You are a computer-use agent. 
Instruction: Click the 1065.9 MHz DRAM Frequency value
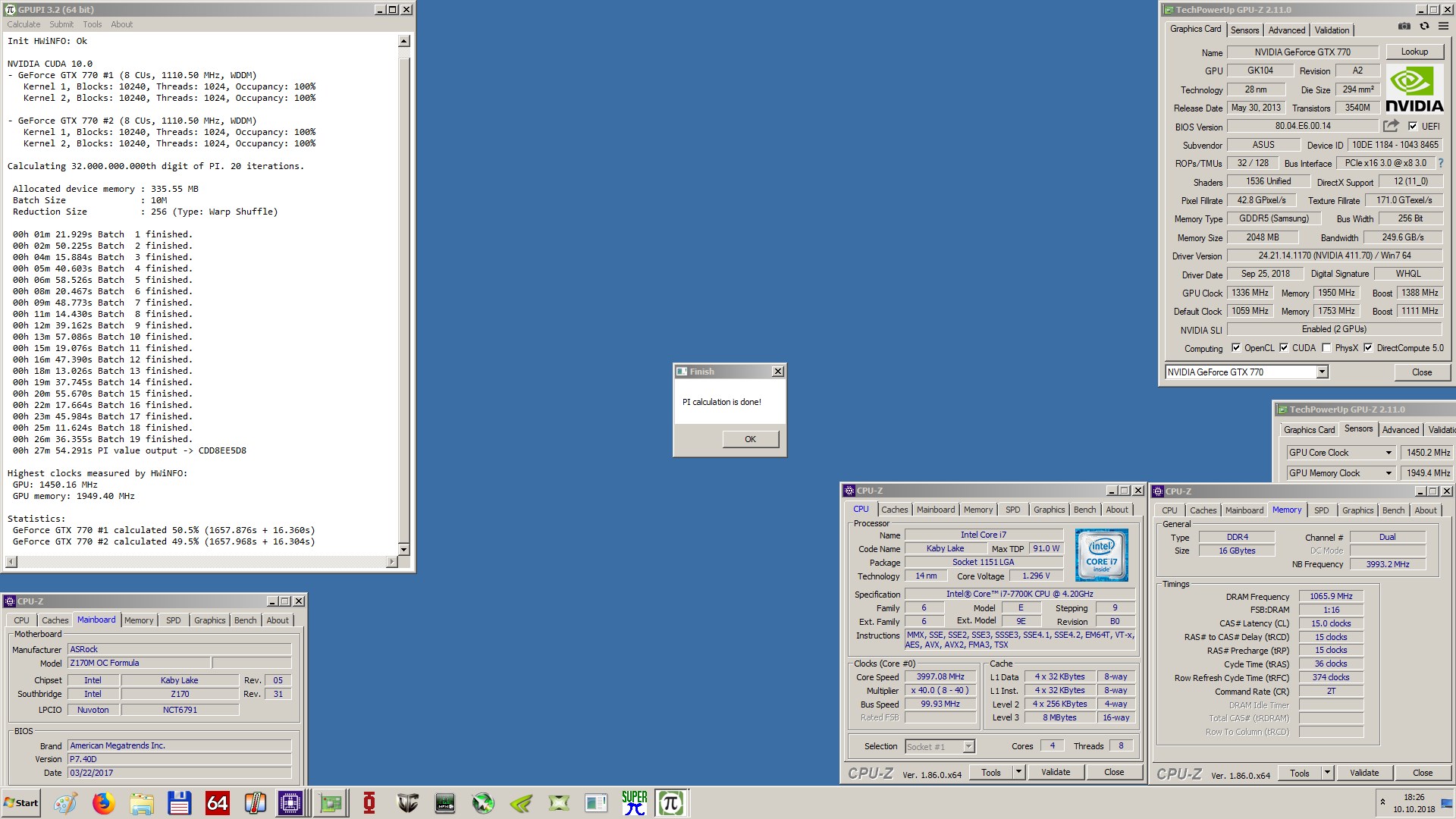click(1331, 597)
